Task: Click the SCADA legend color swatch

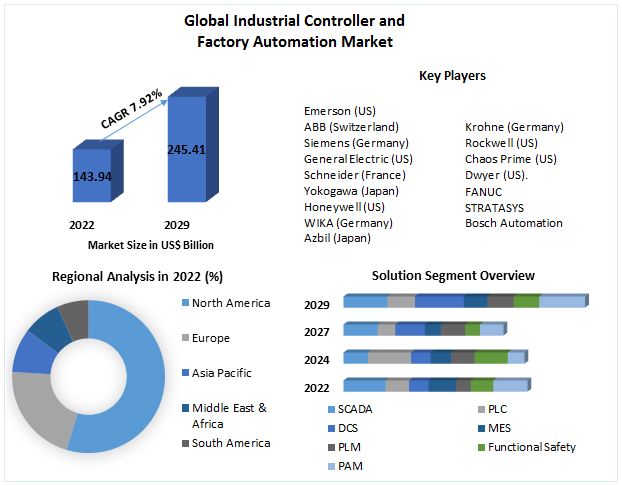Action: tap(330, 409)
